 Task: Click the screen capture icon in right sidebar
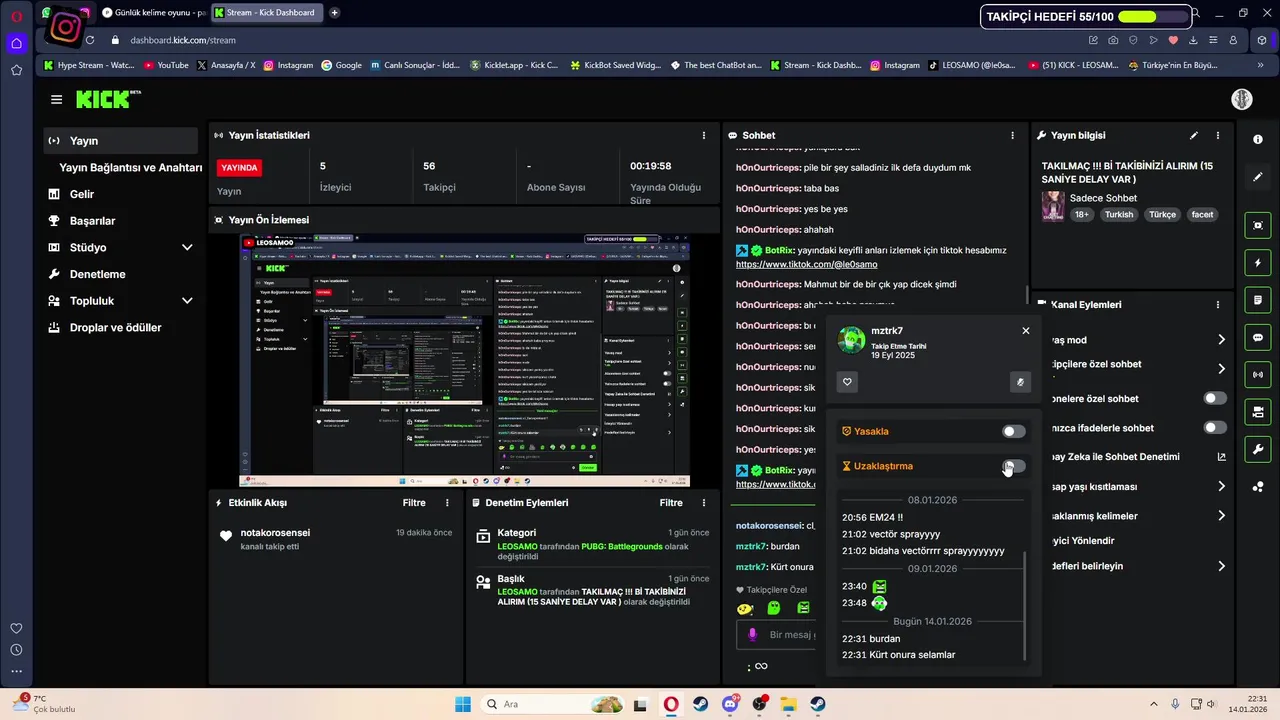(1258, 226)
